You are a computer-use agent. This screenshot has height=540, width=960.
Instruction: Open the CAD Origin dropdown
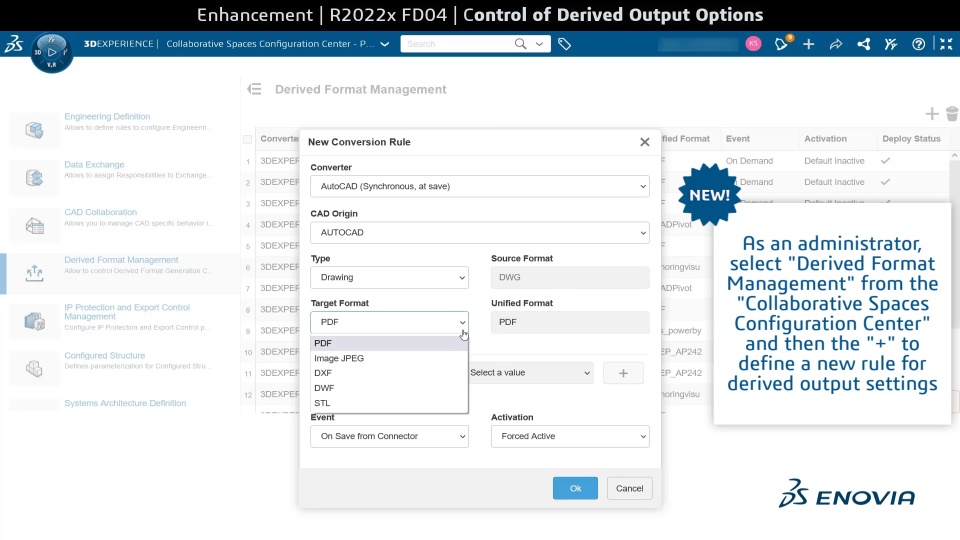coord(479,233)
